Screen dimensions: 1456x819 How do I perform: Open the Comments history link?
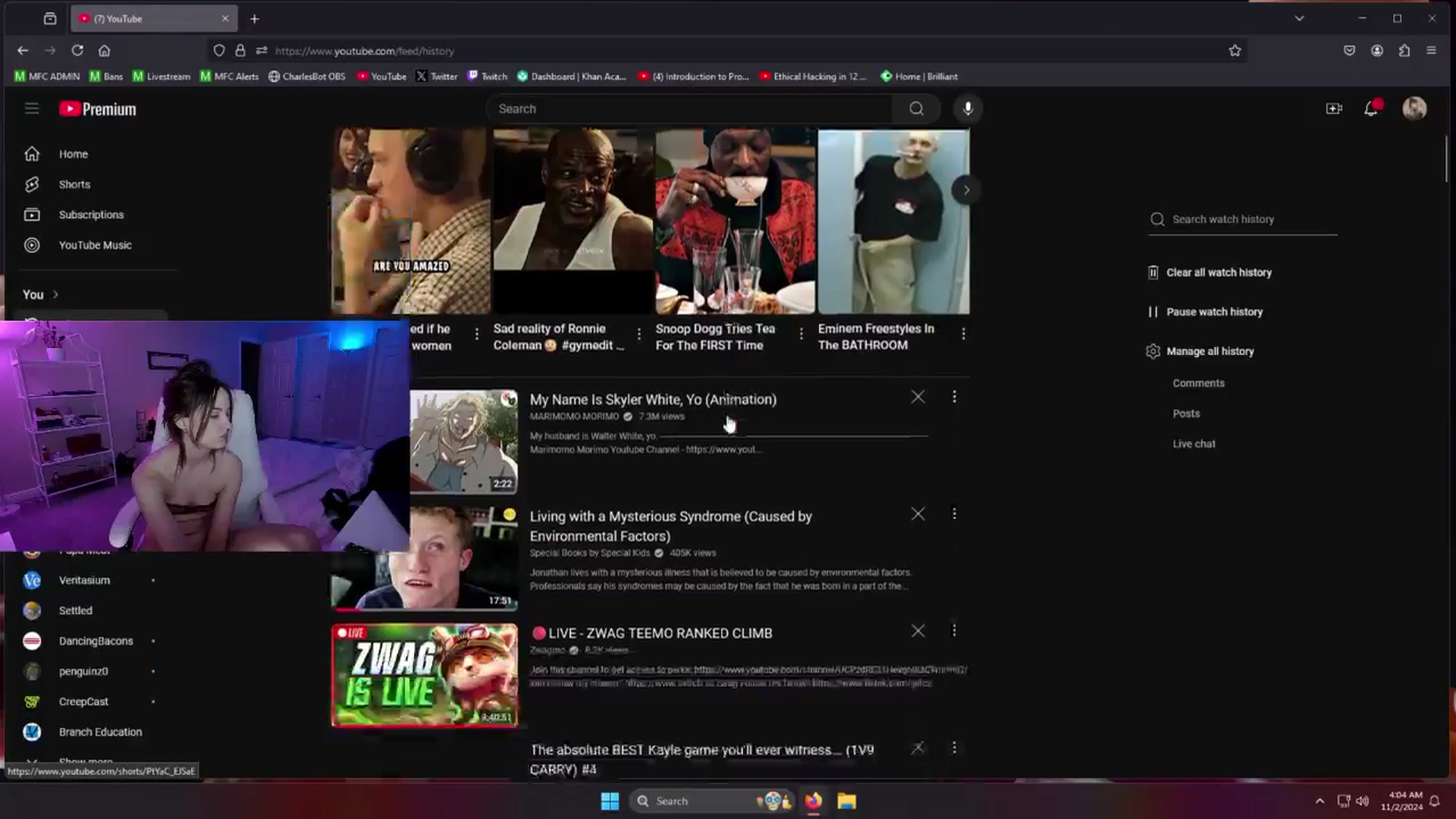coord(1198,383)
